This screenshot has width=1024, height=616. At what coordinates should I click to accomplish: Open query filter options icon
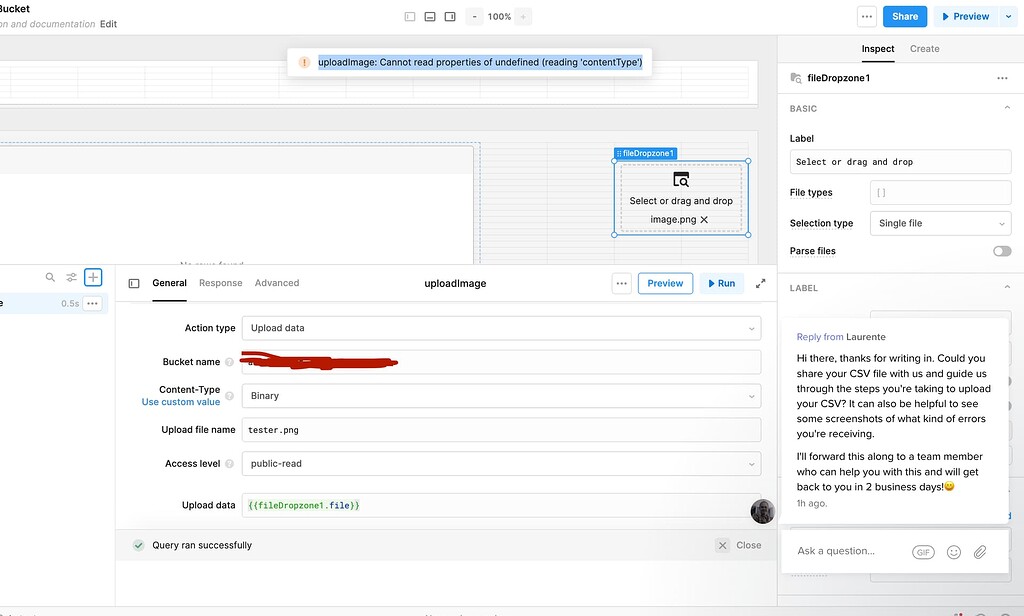pyautogui.click(x=70, y=277)
